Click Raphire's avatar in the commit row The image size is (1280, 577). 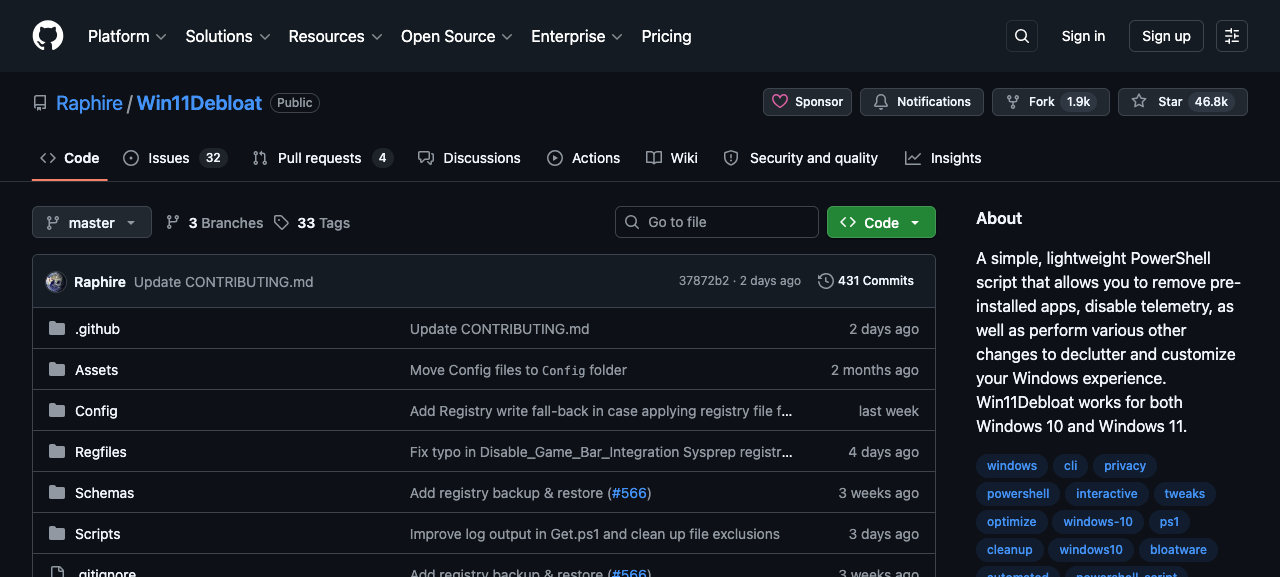[x=56, y=282]
